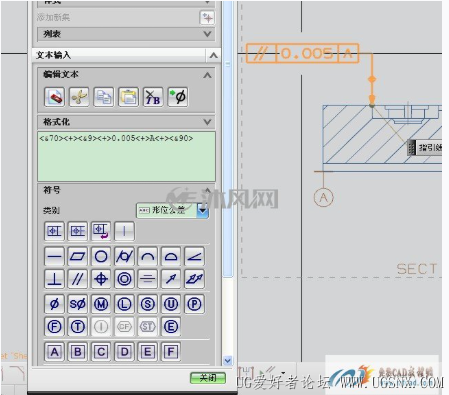Insert datum letter B
The image size is (449, 395).
[x=78, y=352]
